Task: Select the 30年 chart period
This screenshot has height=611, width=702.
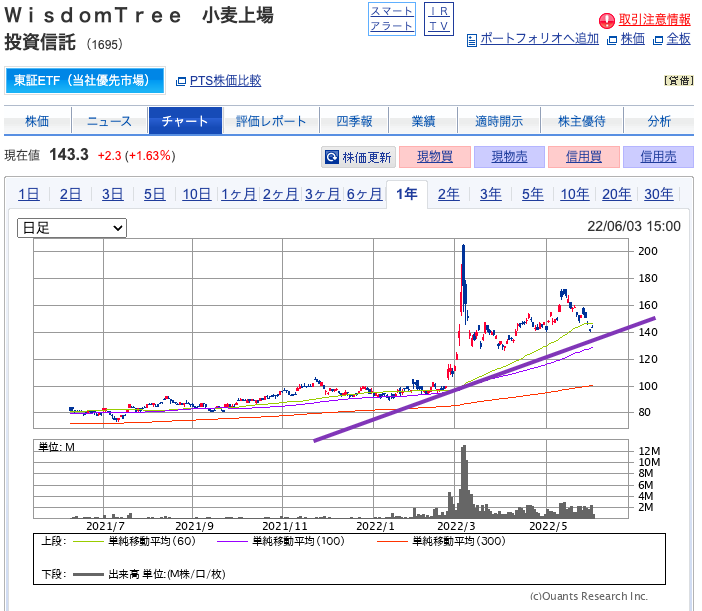Action: coord(659,194)
